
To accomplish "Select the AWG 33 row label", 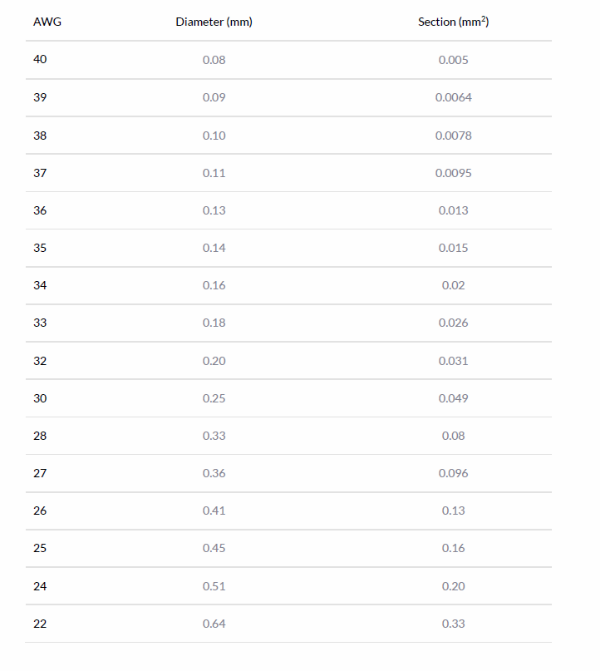I will pyautogui.click(x=40, y=323).
